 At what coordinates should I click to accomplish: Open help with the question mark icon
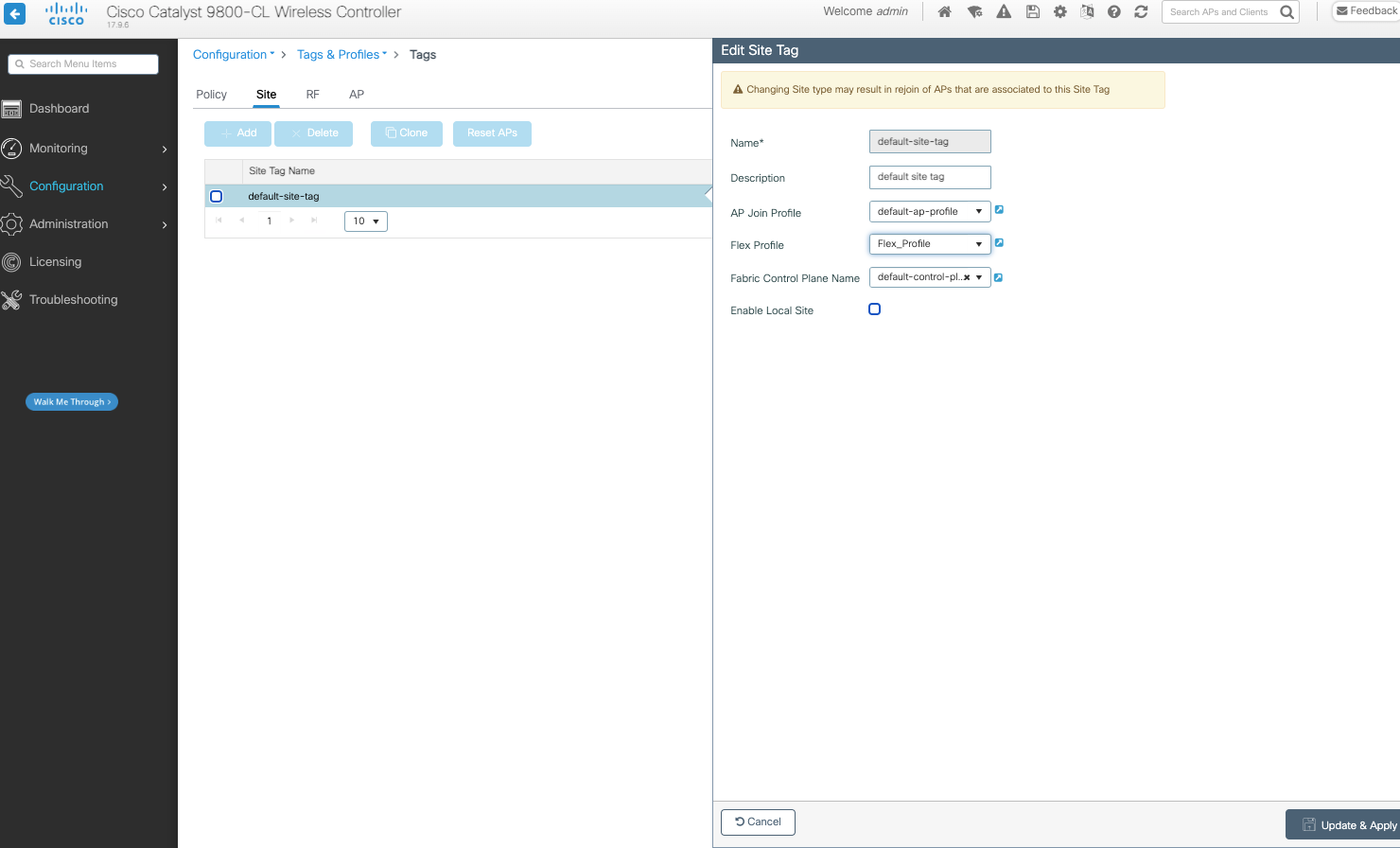click(x=1114, y=12)
